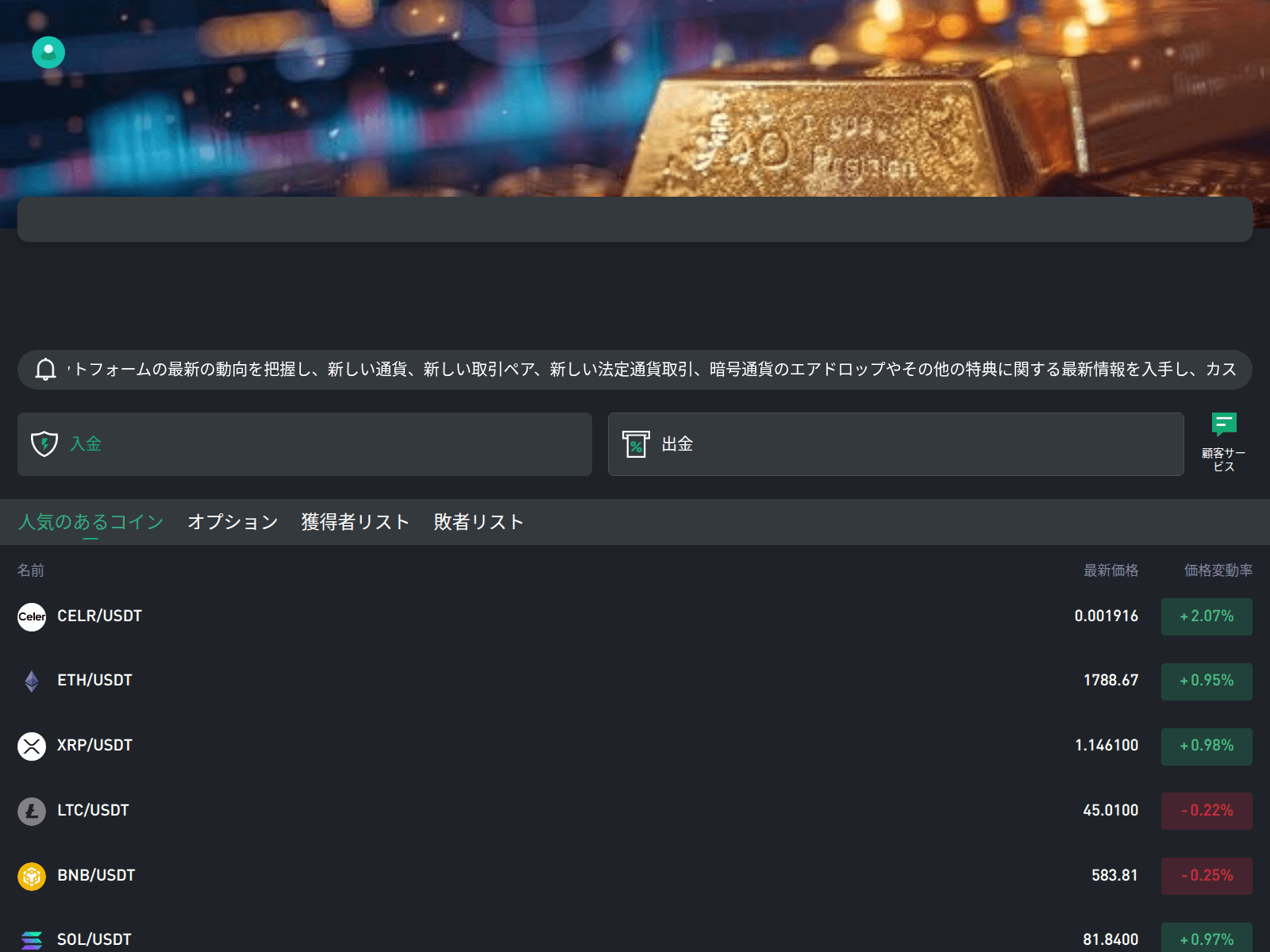Click price 583.81

pyautogui.click(x=1114, y=876)
